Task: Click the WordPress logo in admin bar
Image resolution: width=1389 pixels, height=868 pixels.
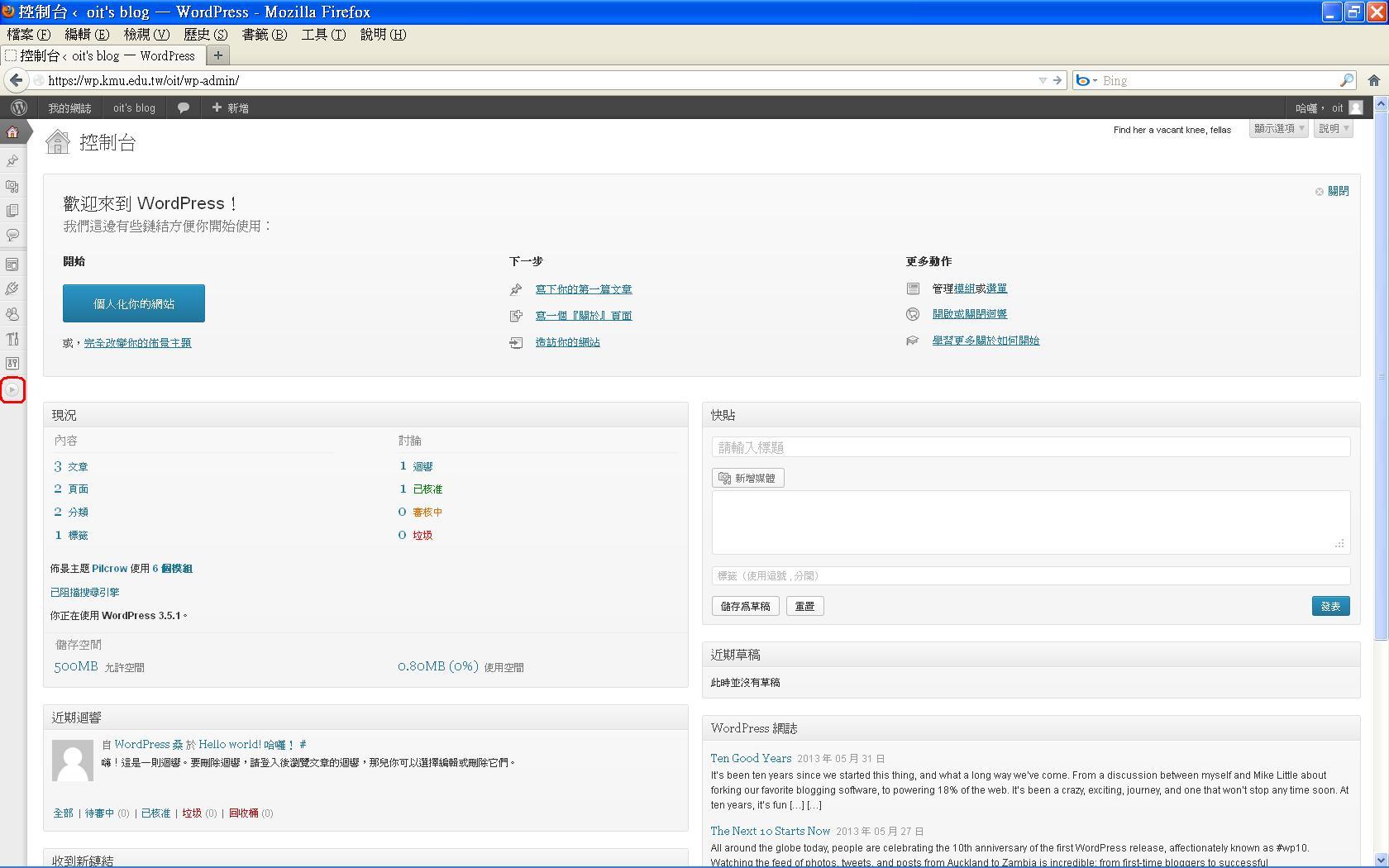Action: pos(19,107)
